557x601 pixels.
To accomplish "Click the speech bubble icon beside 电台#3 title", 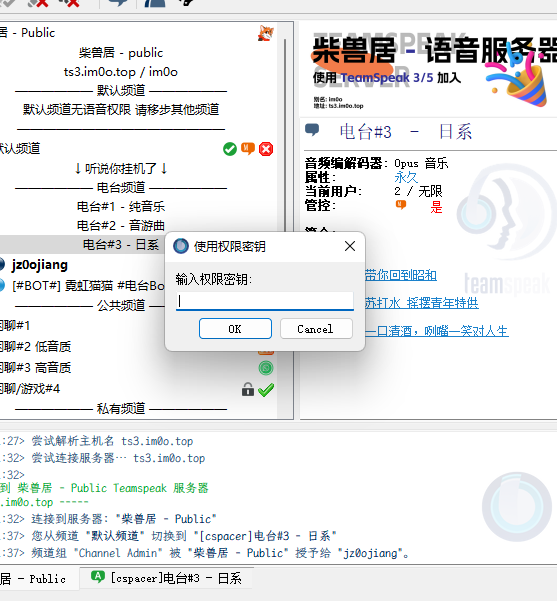I will click(312, 130).
